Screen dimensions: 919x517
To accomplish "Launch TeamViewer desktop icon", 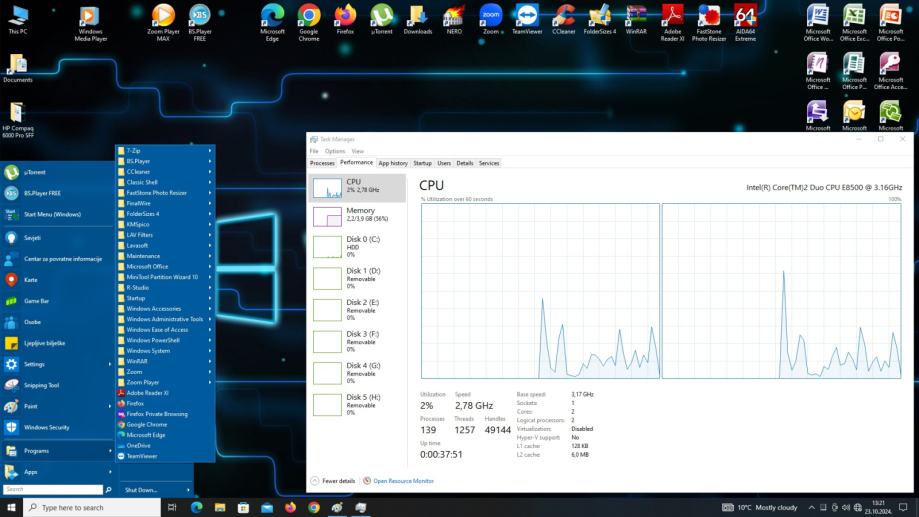I will tap(527, 20).
